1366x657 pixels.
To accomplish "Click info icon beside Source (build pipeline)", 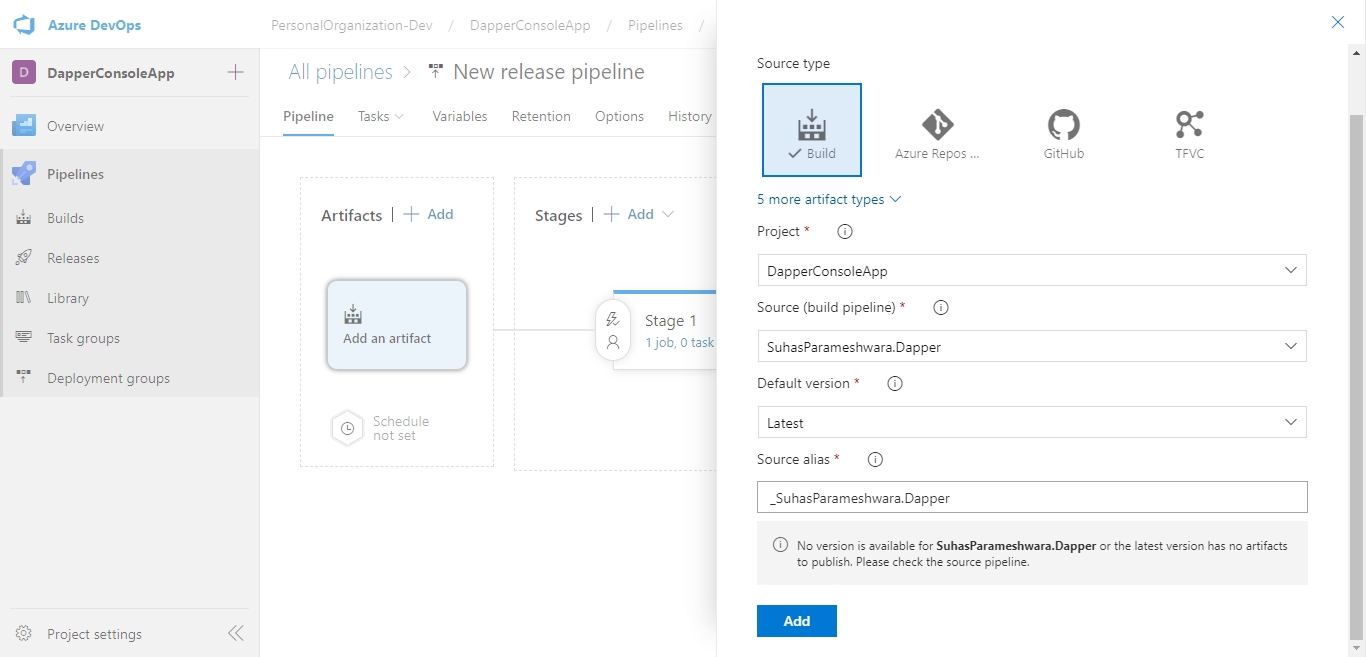I will 940,308.
